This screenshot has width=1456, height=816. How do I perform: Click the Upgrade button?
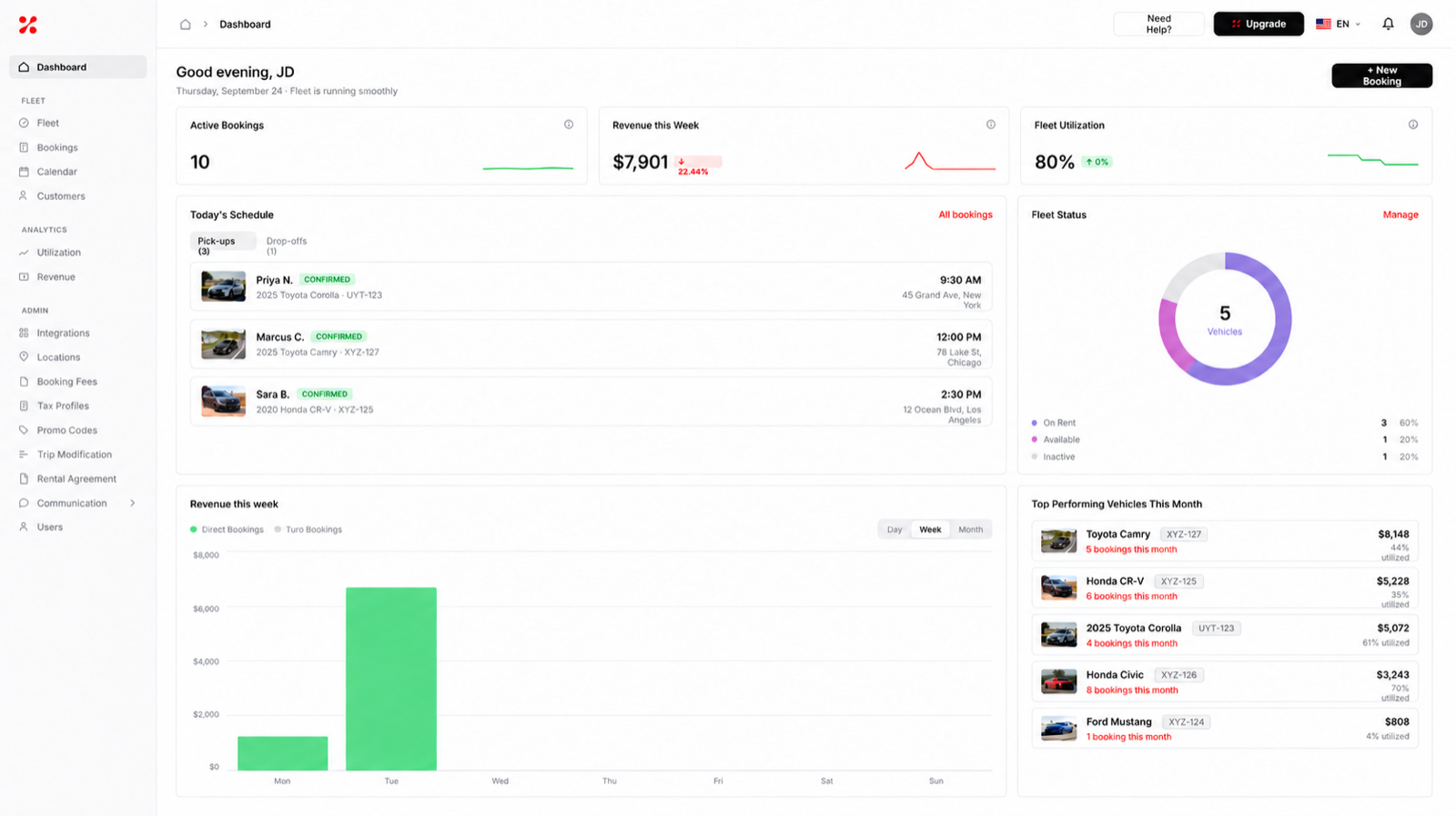point(1259,25)
